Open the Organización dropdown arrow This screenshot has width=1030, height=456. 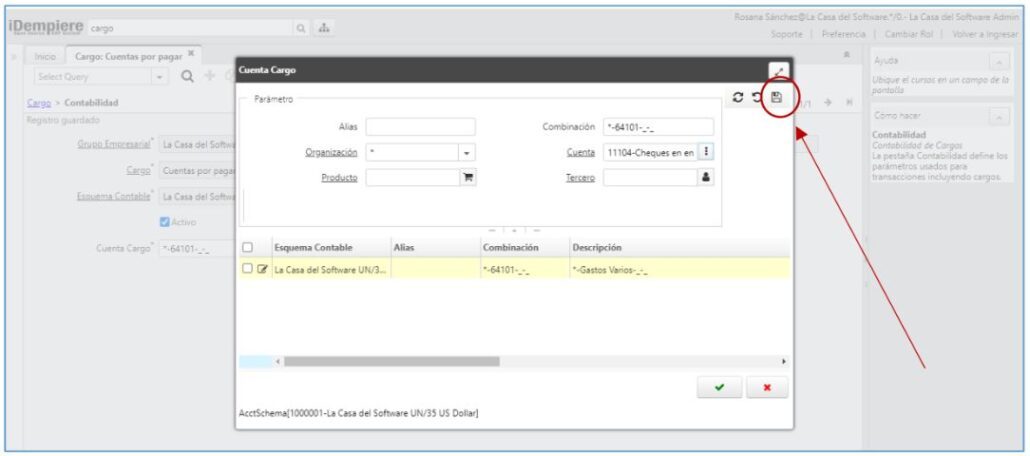pos(466,152)
